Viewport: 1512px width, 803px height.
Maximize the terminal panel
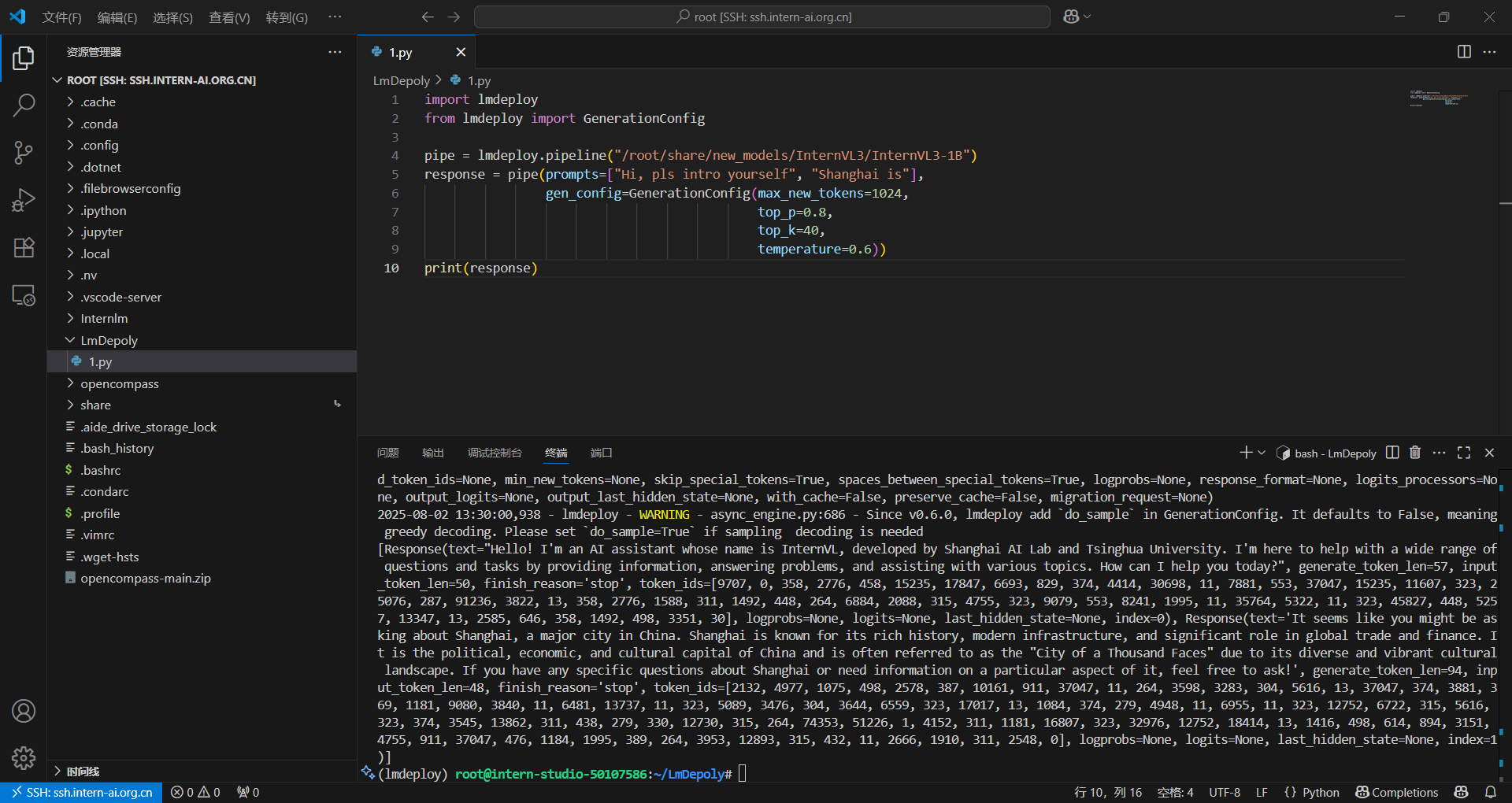click(1464, 453)
